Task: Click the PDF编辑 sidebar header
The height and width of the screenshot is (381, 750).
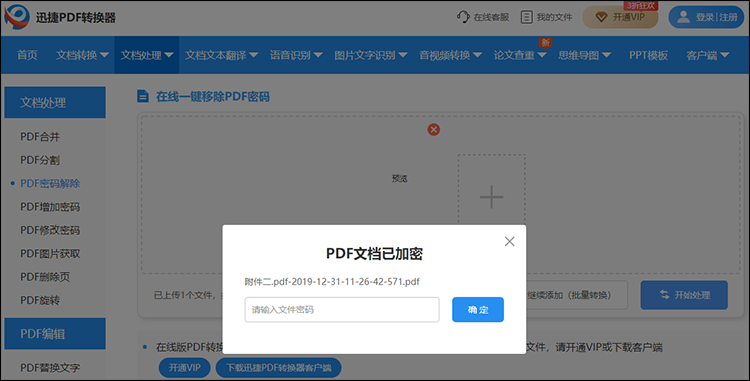Action: [55, 334]
